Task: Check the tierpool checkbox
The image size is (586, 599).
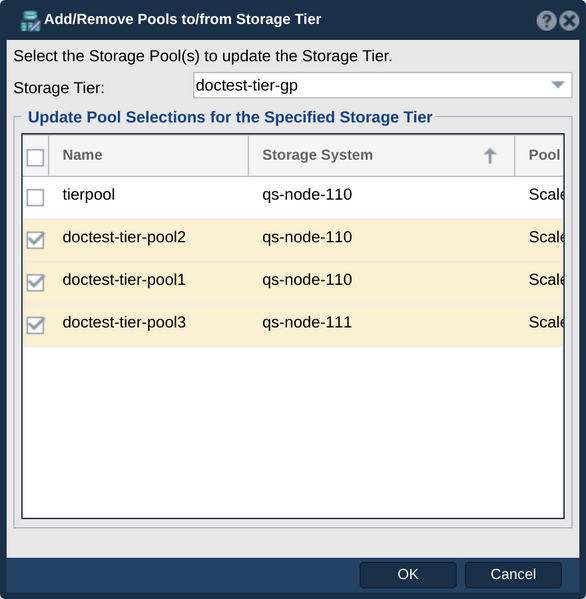Action: (x=36, y=198)
